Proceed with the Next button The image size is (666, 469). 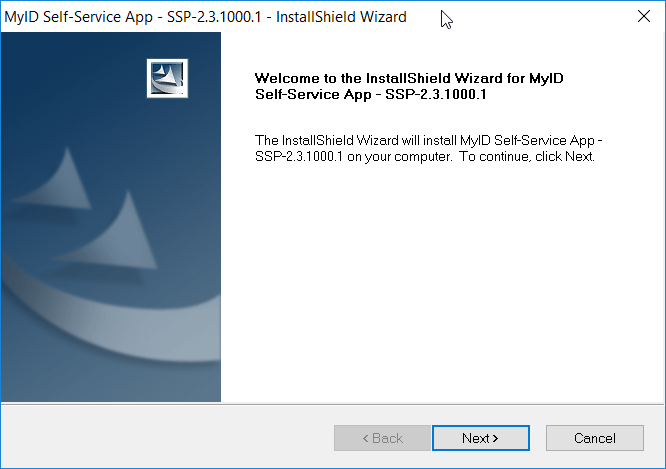481,438
